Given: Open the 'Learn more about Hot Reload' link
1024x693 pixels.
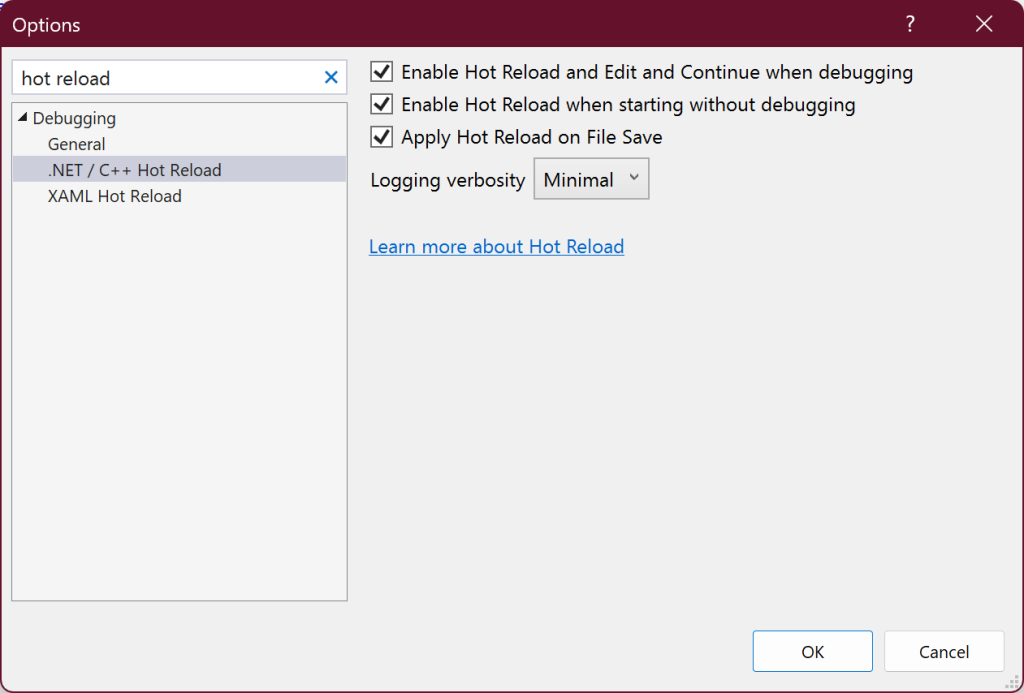Looking at the screenshot, I should click(496, 246).
